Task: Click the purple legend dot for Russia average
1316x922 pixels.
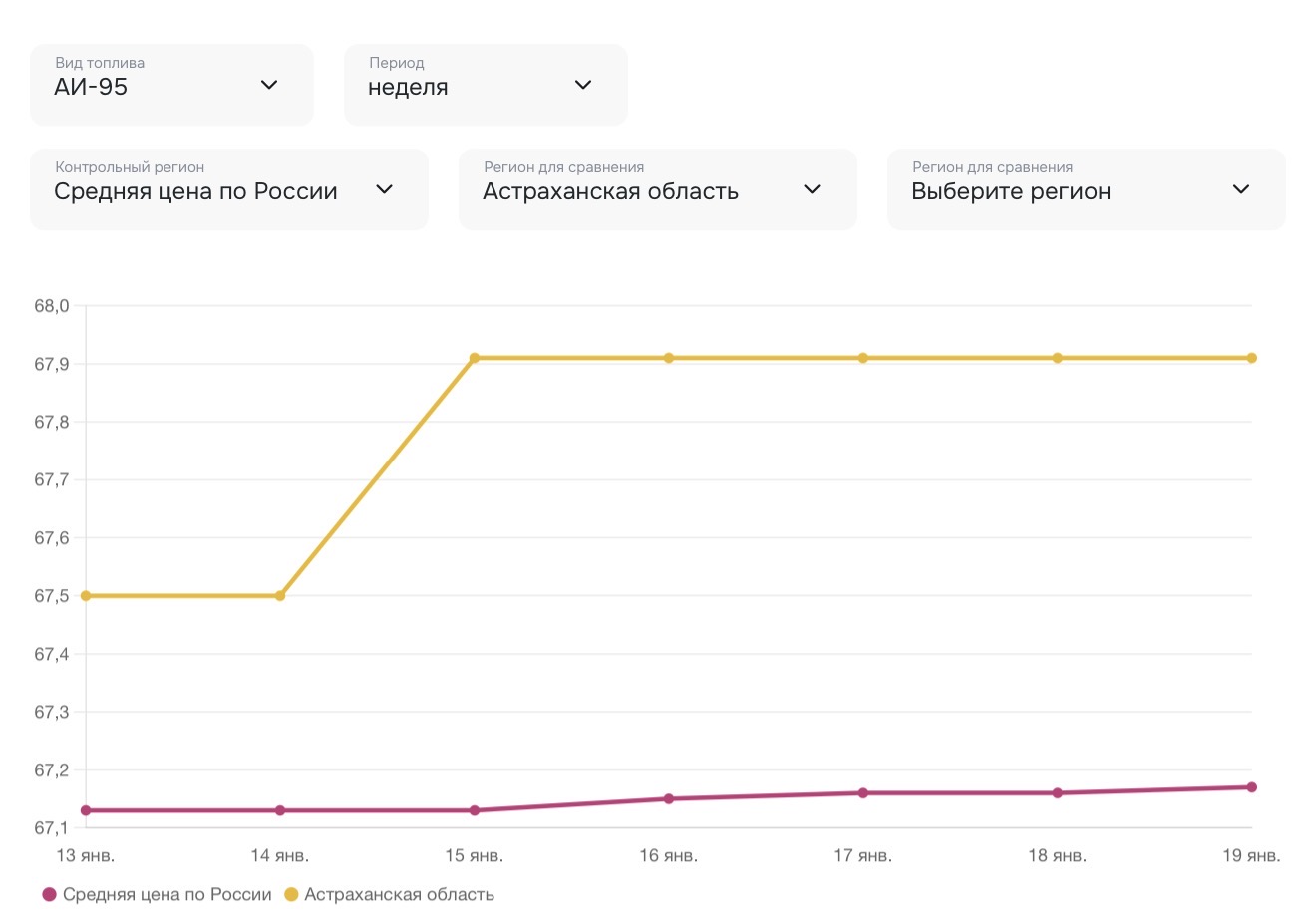Action: click(x=50, y=895)
